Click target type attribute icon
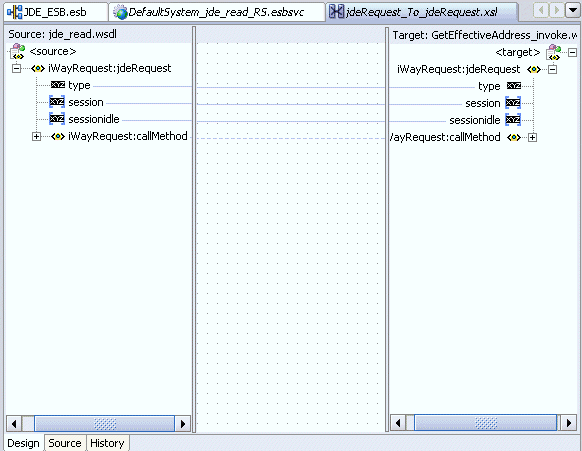 [514, 86]
